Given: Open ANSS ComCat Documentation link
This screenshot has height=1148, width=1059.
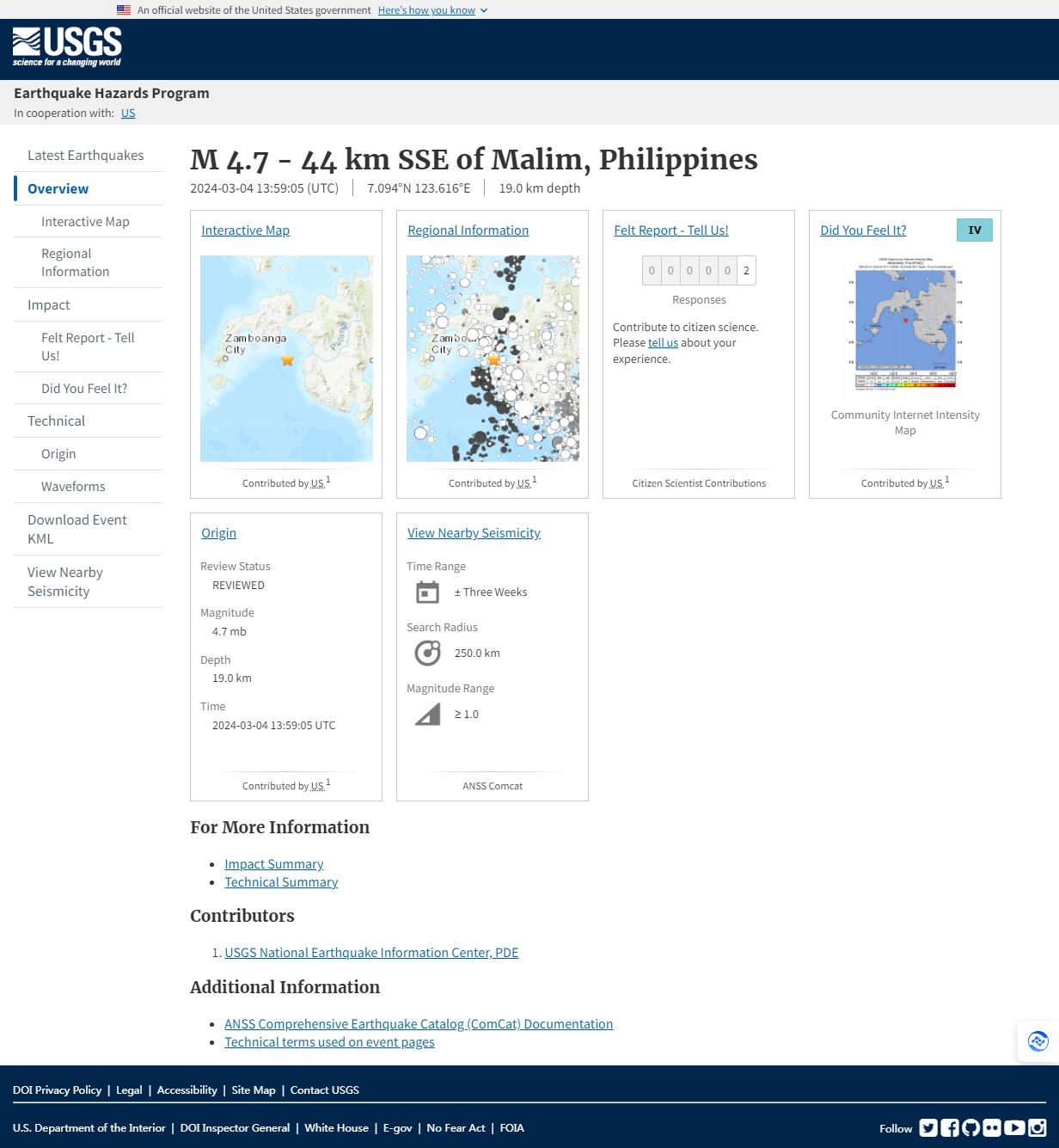Looking at the screenshot, I should point(419,1024).
